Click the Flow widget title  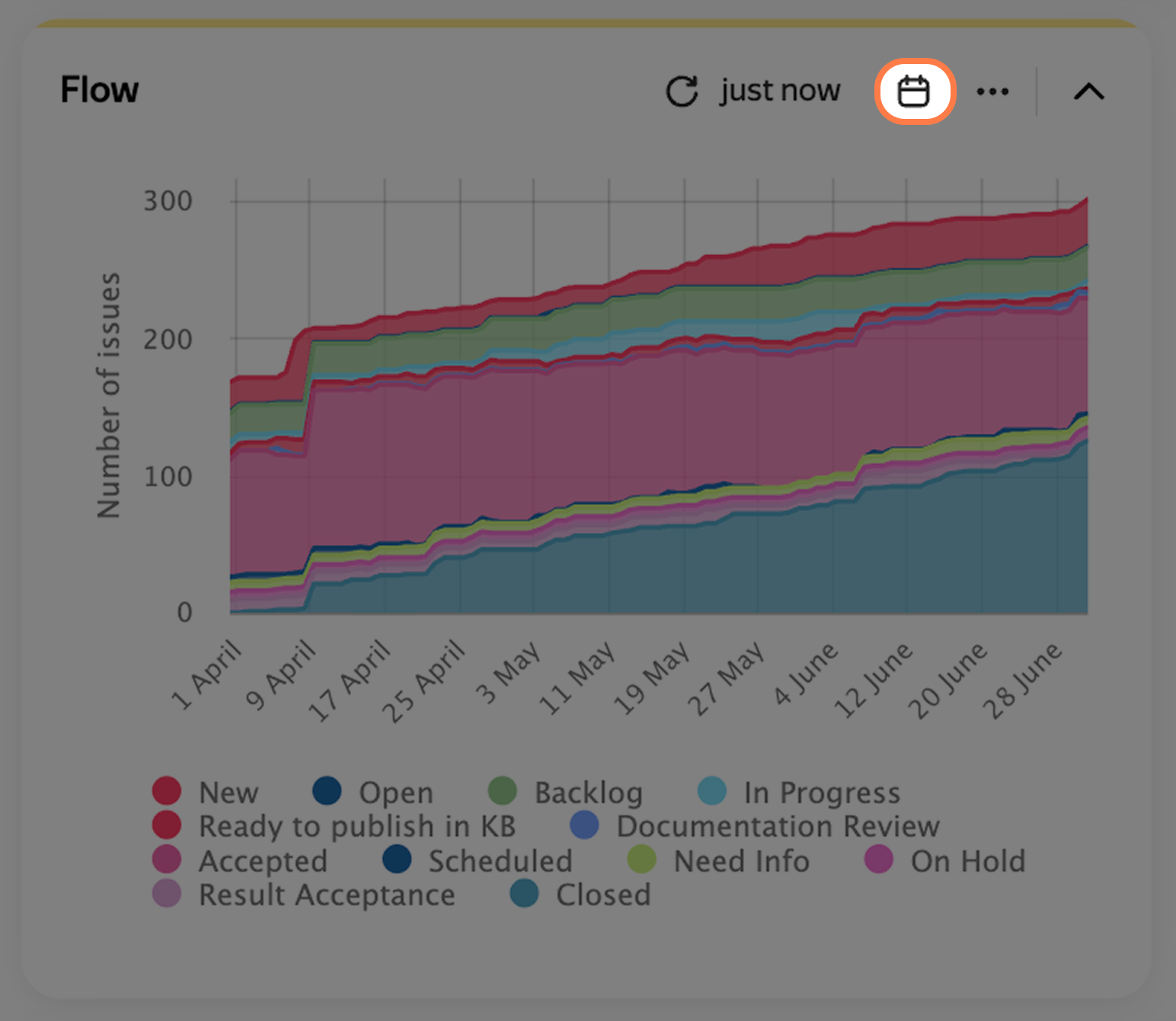pos(100,90)
